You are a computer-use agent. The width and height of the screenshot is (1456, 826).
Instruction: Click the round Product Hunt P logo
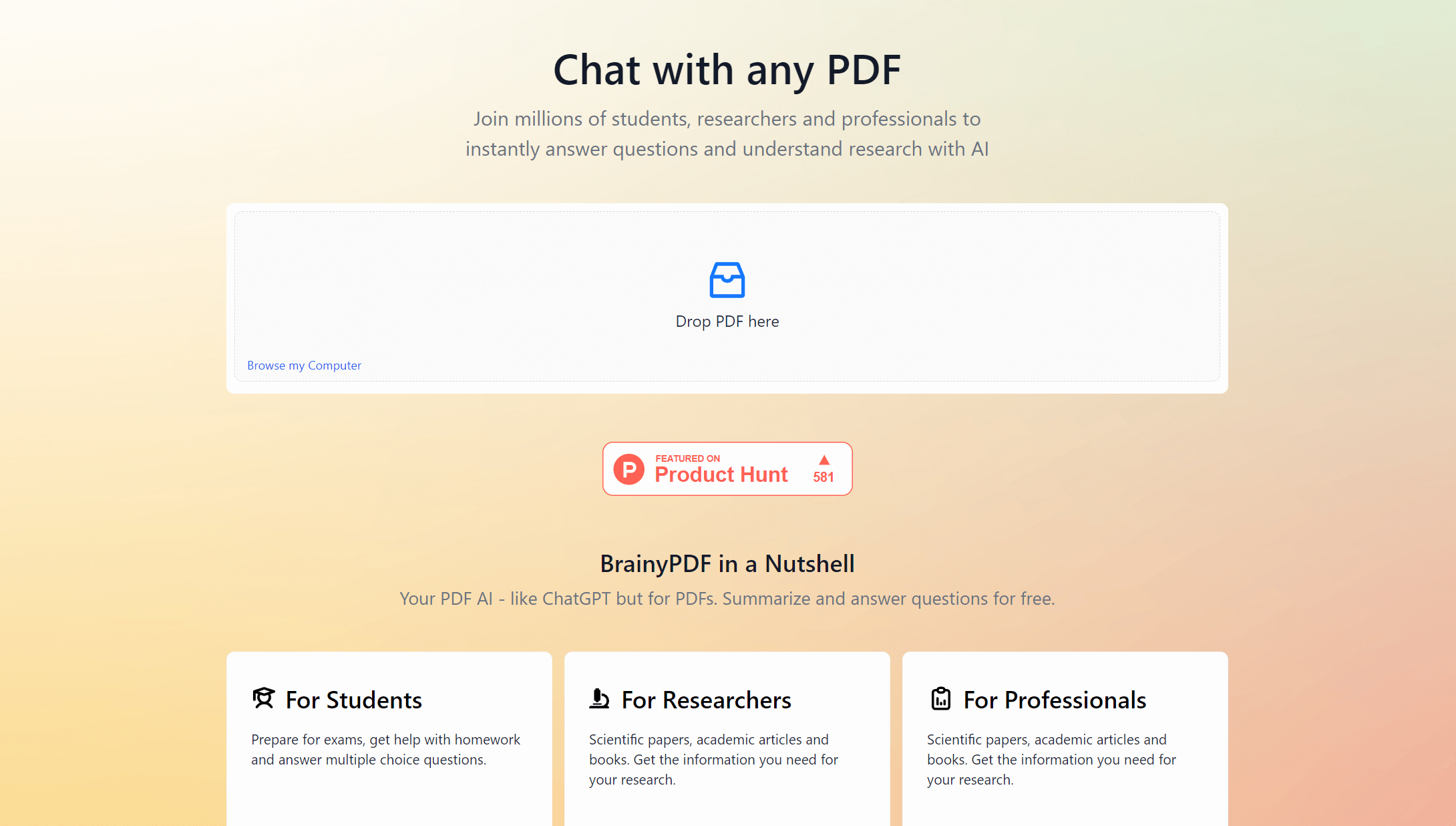(628, 469)
